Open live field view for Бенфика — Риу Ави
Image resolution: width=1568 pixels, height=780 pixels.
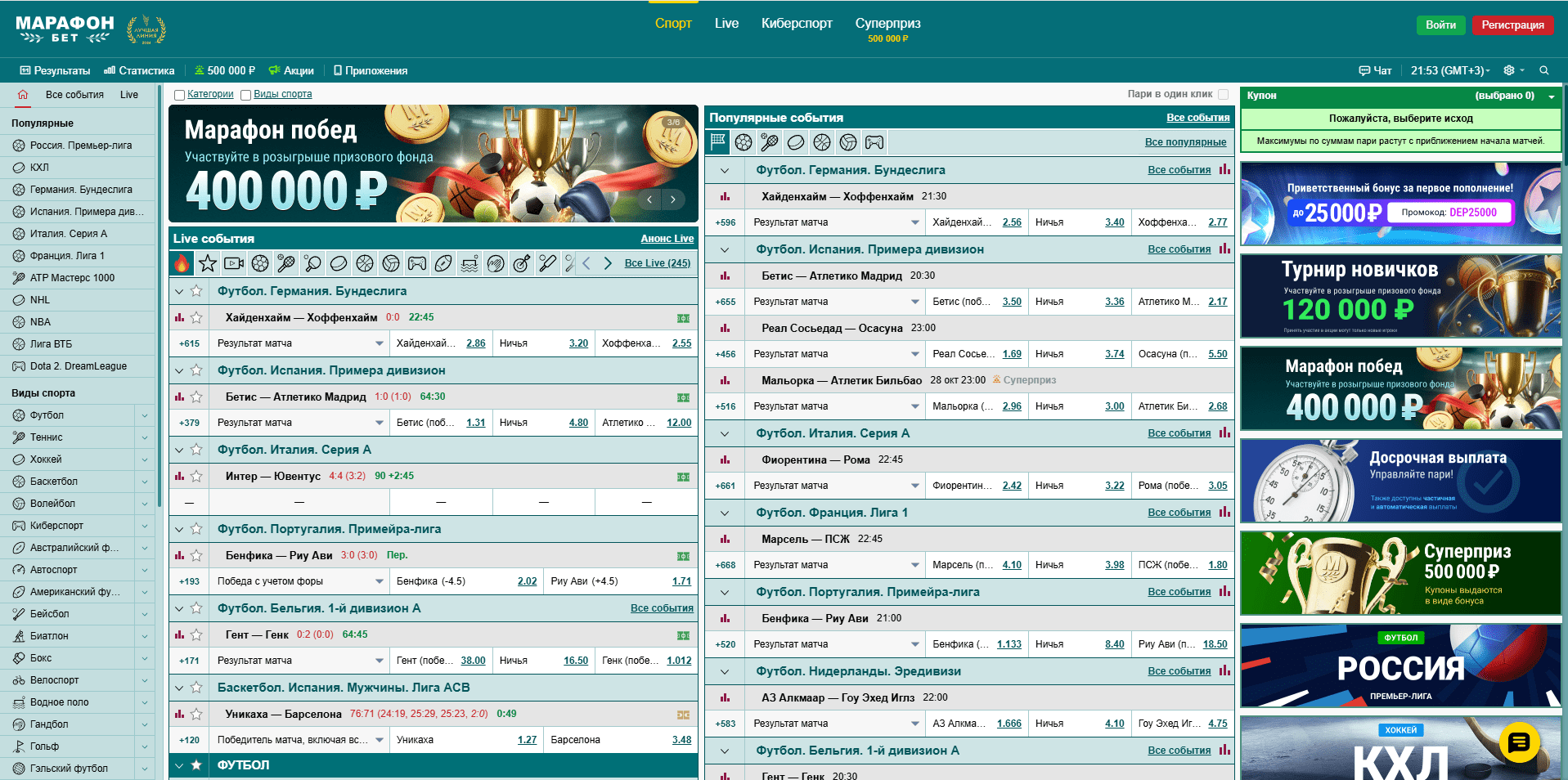pyautogui.click(x=683, y=556)
